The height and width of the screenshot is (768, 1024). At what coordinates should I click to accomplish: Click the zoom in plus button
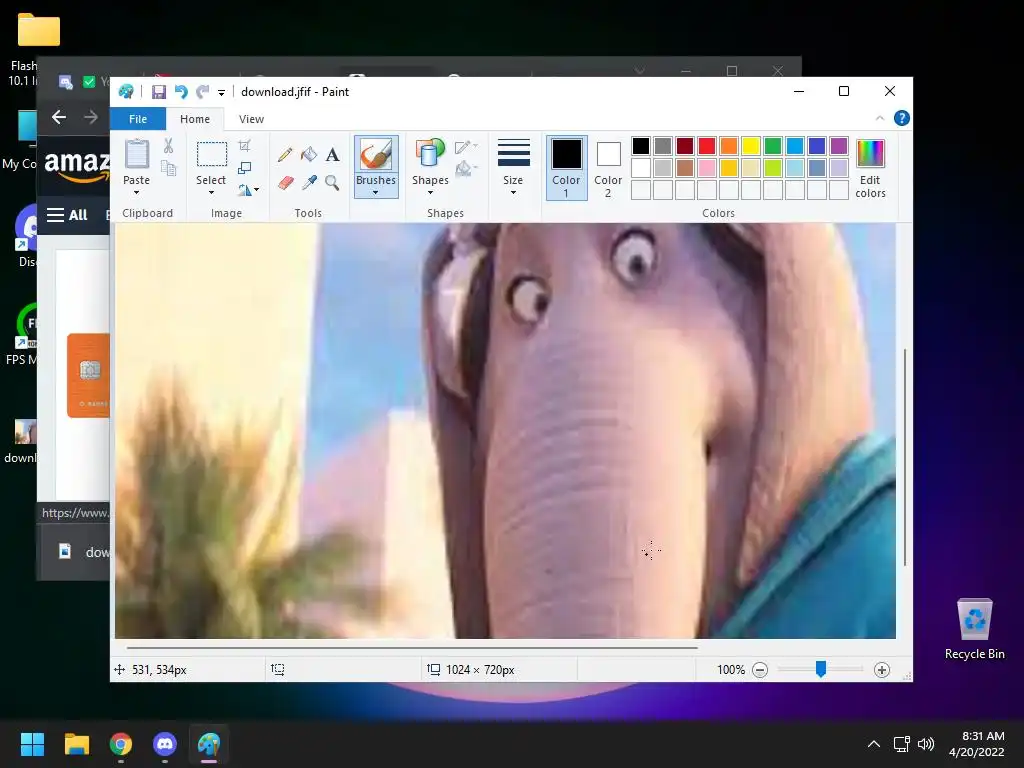coord(882,669)
